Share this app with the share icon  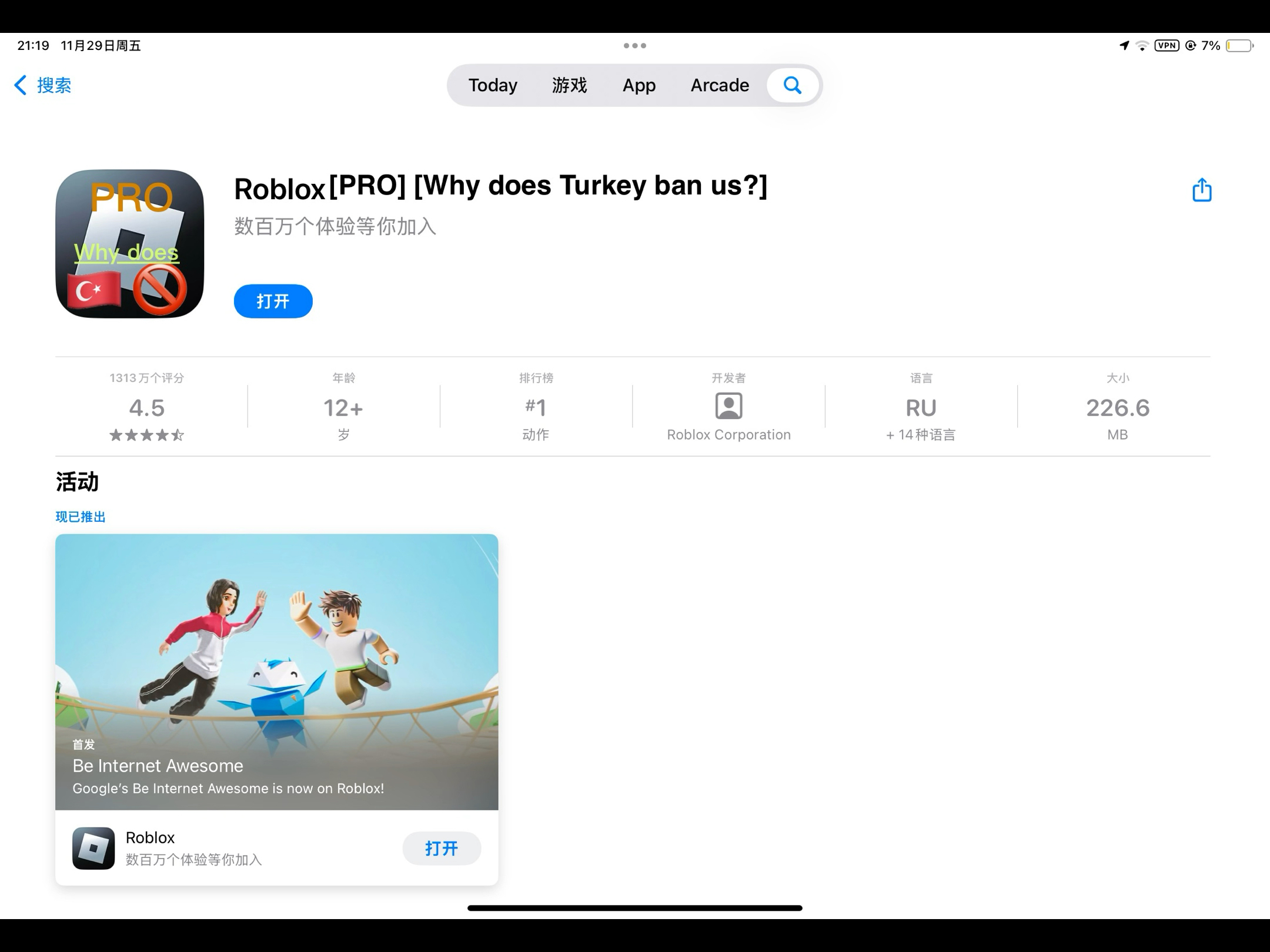tap(1202, 190)
